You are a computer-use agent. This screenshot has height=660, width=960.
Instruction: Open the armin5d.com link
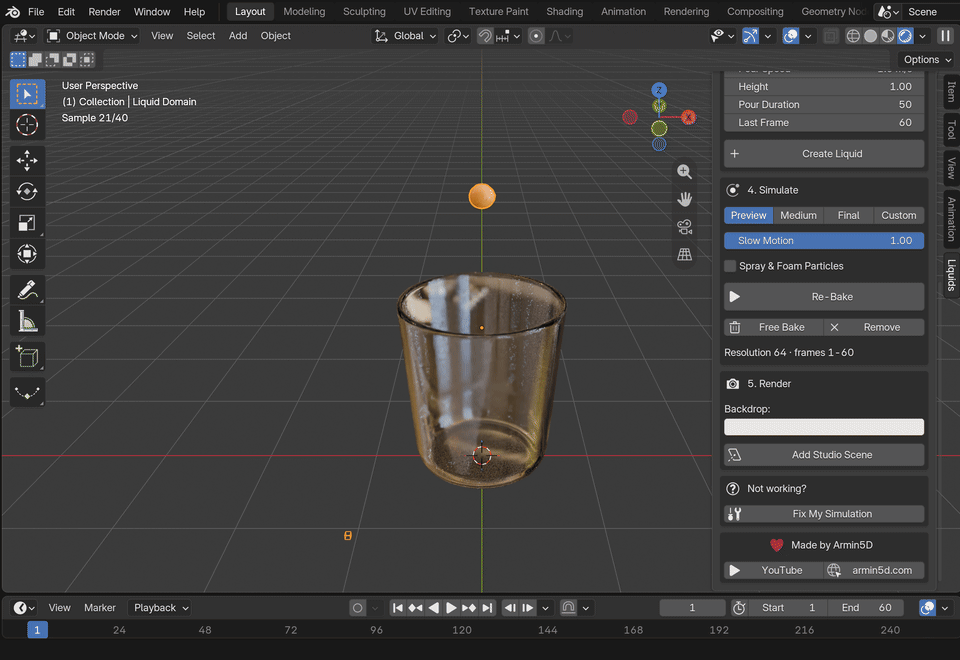click(x=874, y=571)
